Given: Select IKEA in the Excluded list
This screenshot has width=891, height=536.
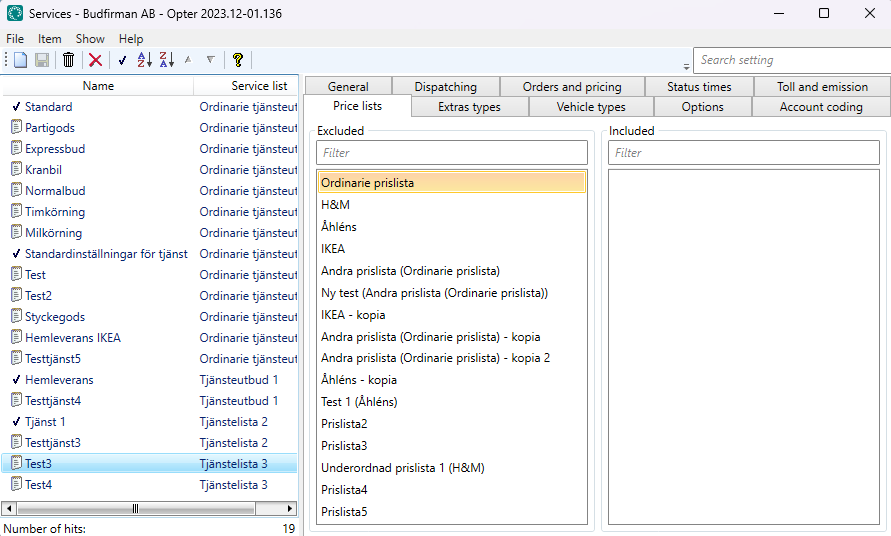Looking at the screenshot, I should (333, 249).
